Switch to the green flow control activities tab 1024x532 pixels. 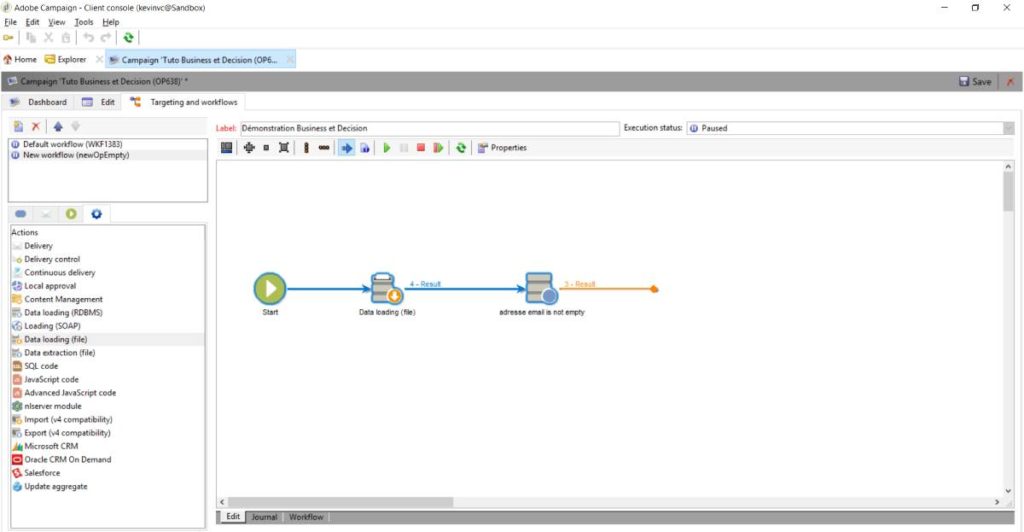71,214
